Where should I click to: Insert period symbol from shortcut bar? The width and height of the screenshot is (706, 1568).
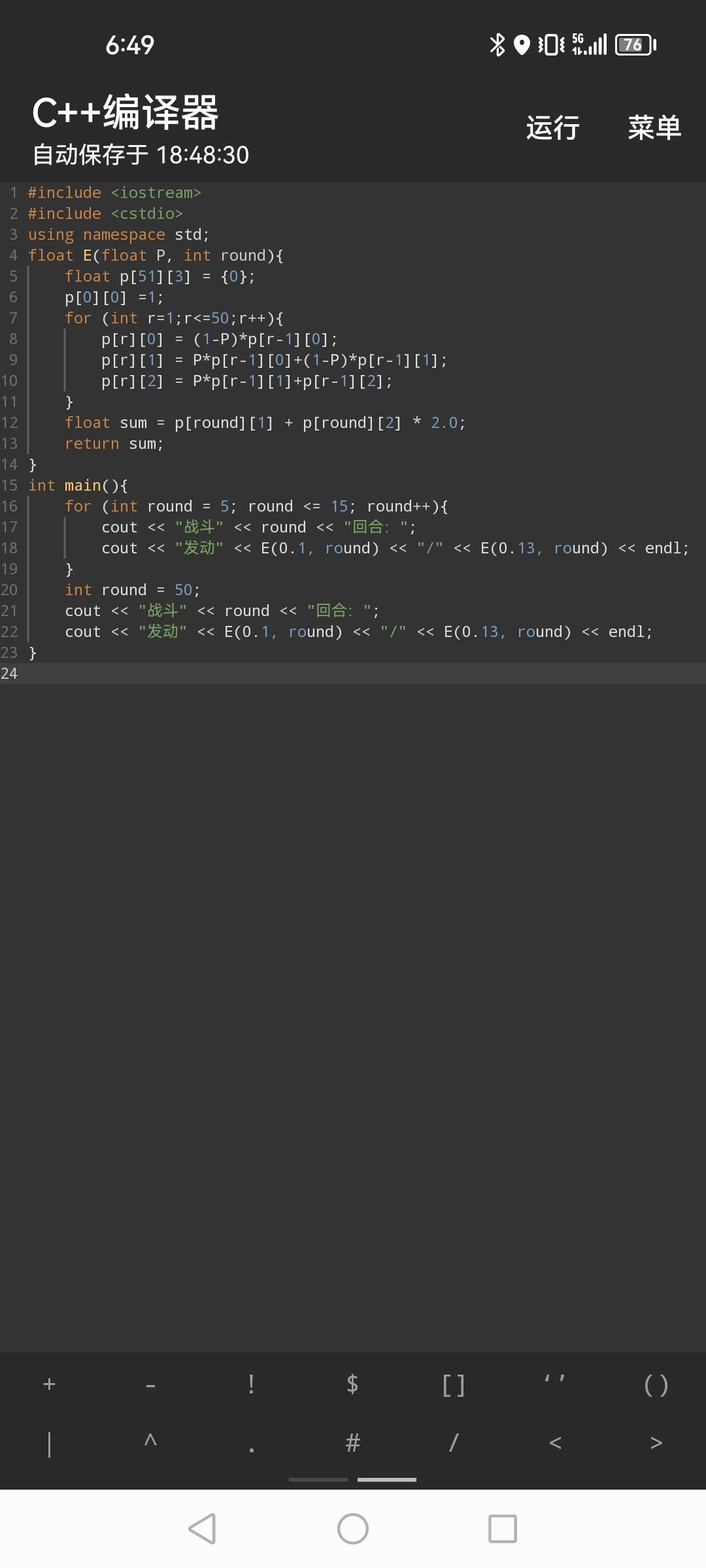[252, 1443]
